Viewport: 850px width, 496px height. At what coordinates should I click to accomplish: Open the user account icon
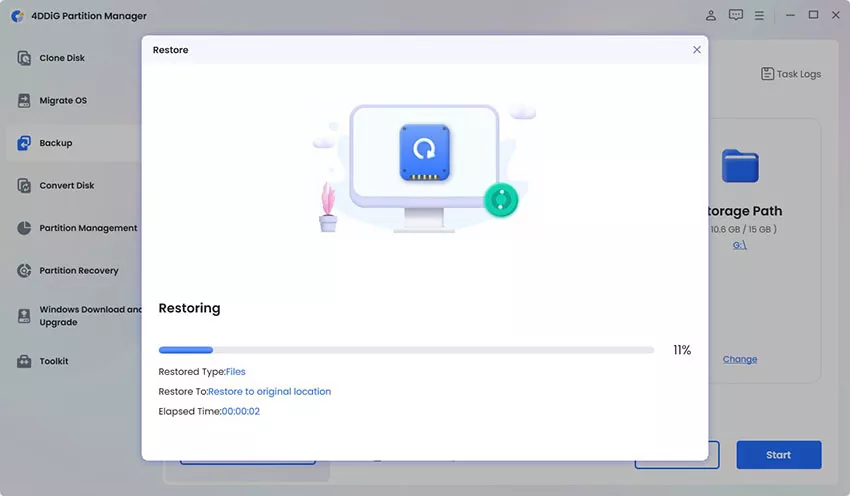click(711, 15)
